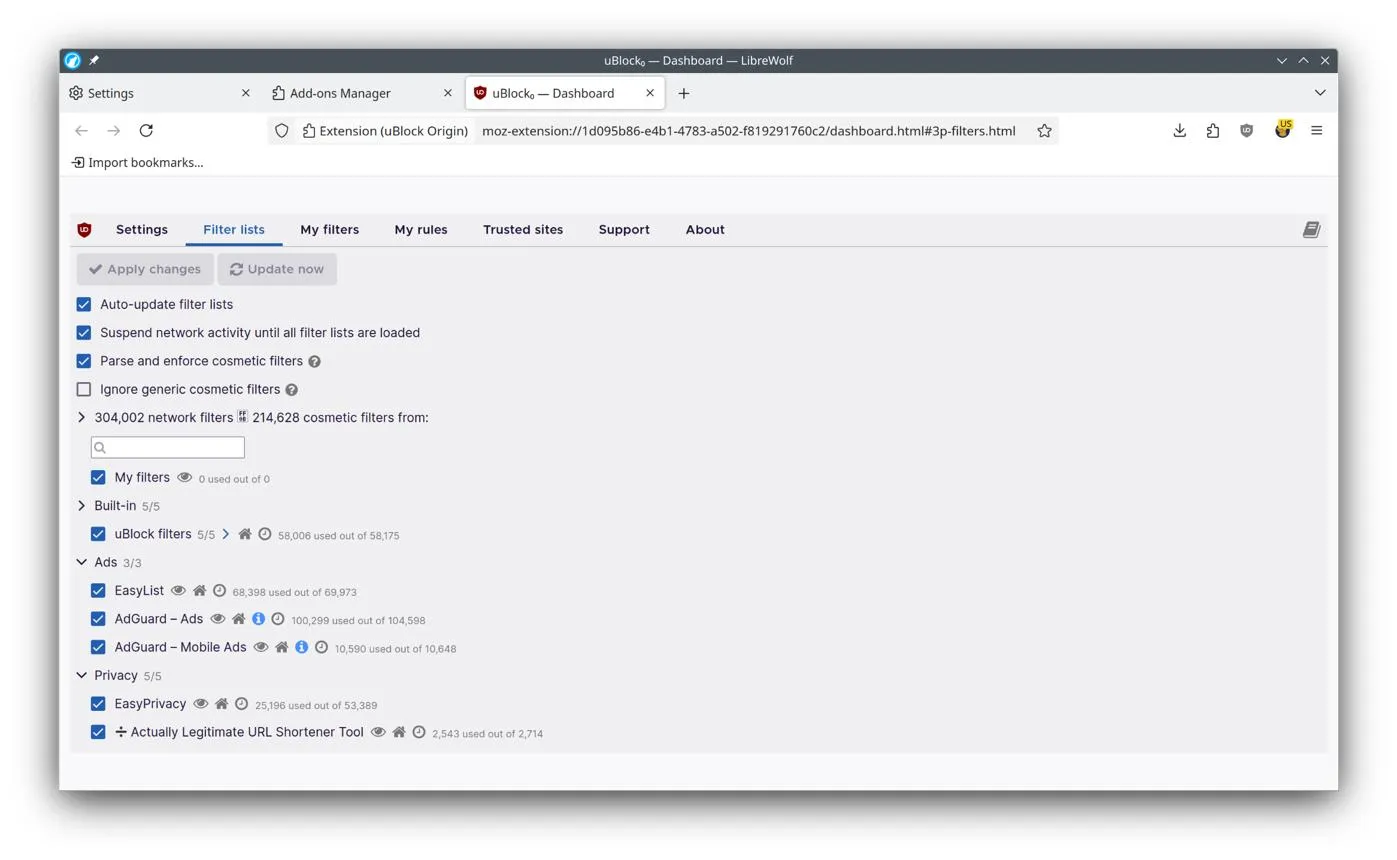Toggle Suspend network activity until lists loaded
The height and width of the screenshot is (860, 1397).
pyautogui.click(x=84, y=333)
